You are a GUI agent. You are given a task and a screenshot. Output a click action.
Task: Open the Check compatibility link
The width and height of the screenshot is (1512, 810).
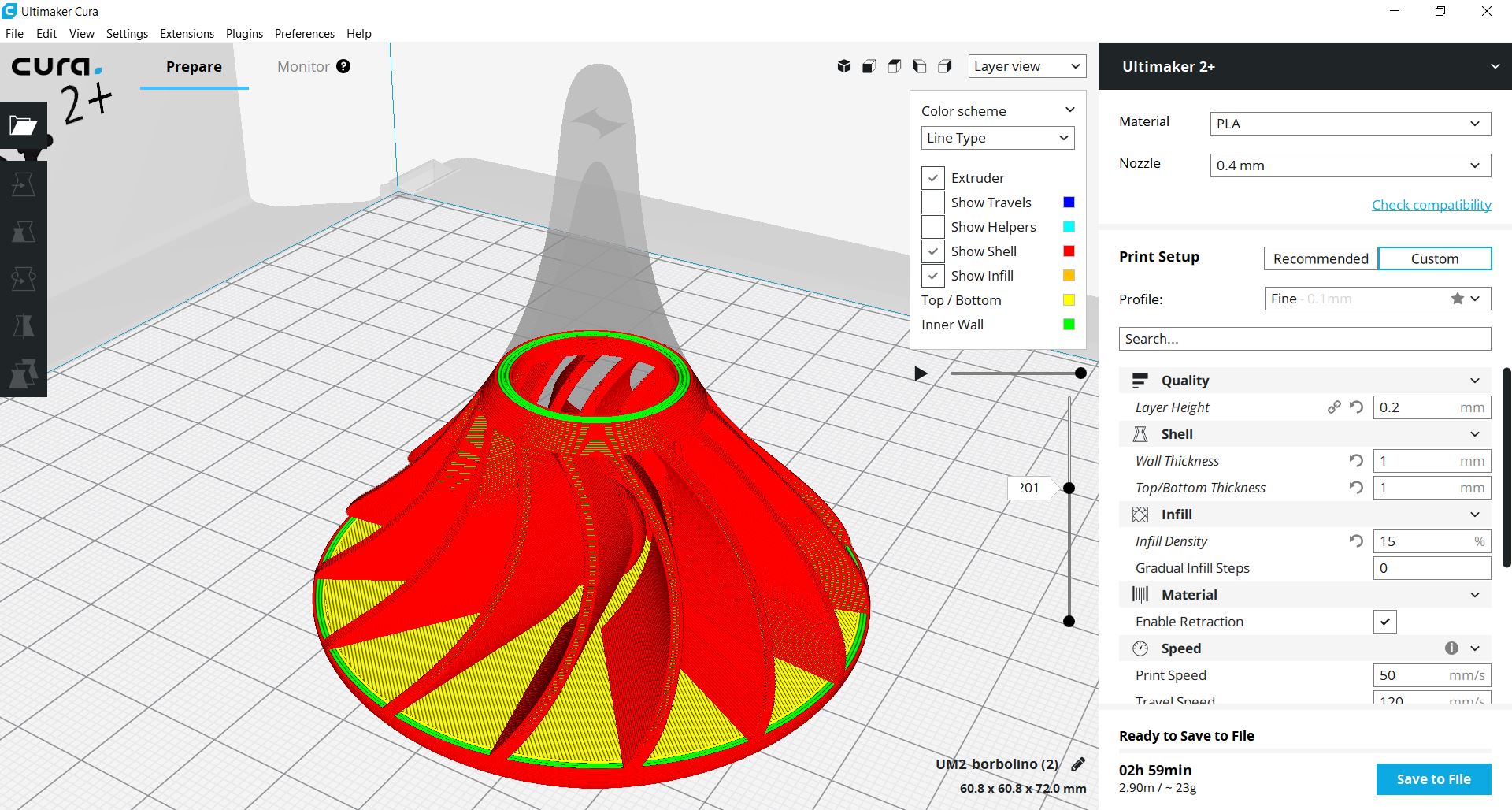1432,205
